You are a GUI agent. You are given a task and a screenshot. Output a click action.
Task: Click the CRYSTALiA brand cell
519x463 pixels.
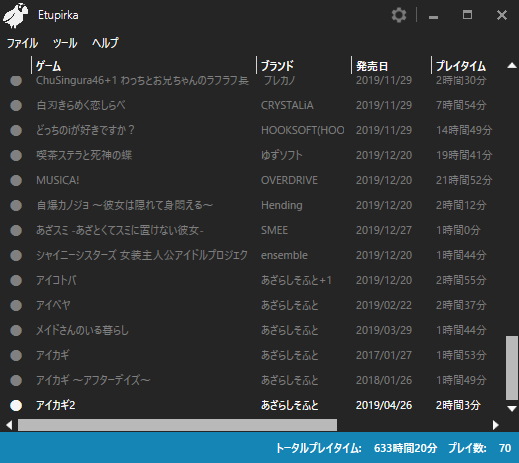coord(287,105)
